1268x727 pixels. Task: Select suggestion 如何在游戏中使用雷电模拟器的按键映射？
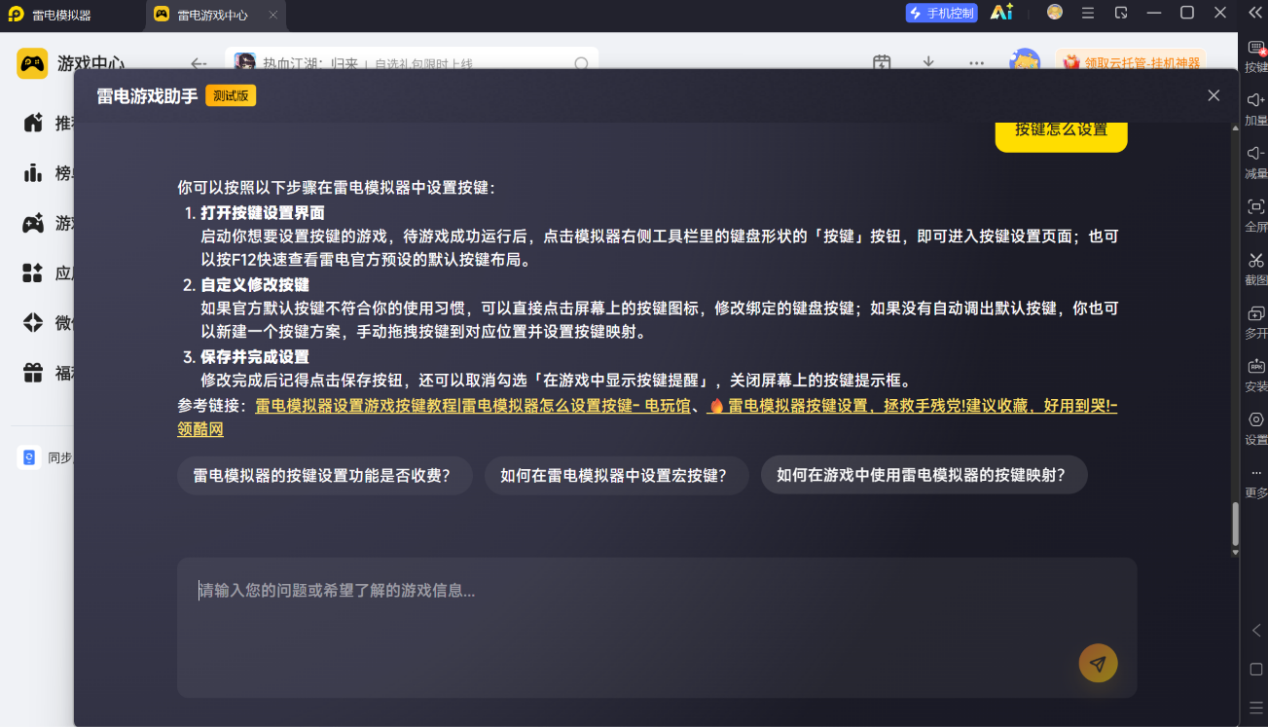pyautogui.click(x=923, y=476)
